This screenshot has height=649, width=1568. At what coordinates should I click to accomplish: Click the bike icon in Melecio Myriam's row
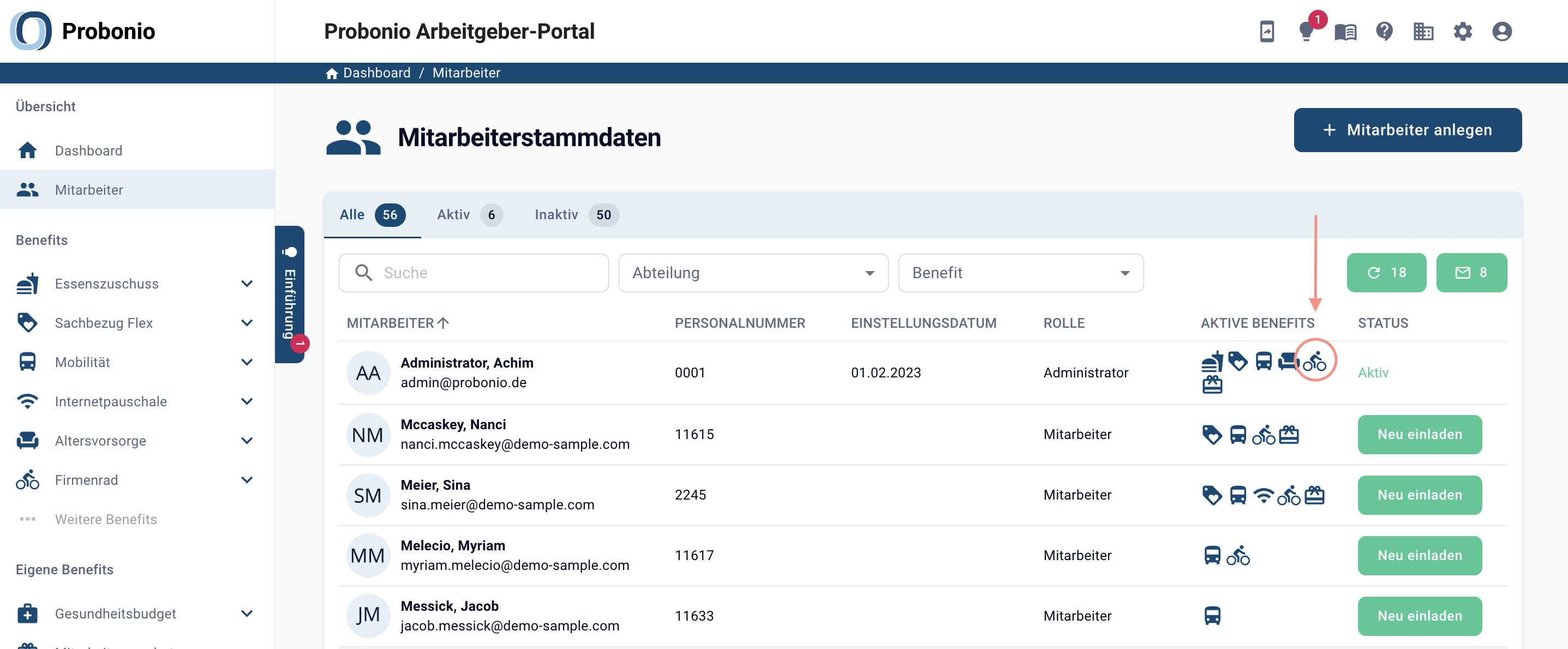pyautogui.click(x=1237, y=555)
